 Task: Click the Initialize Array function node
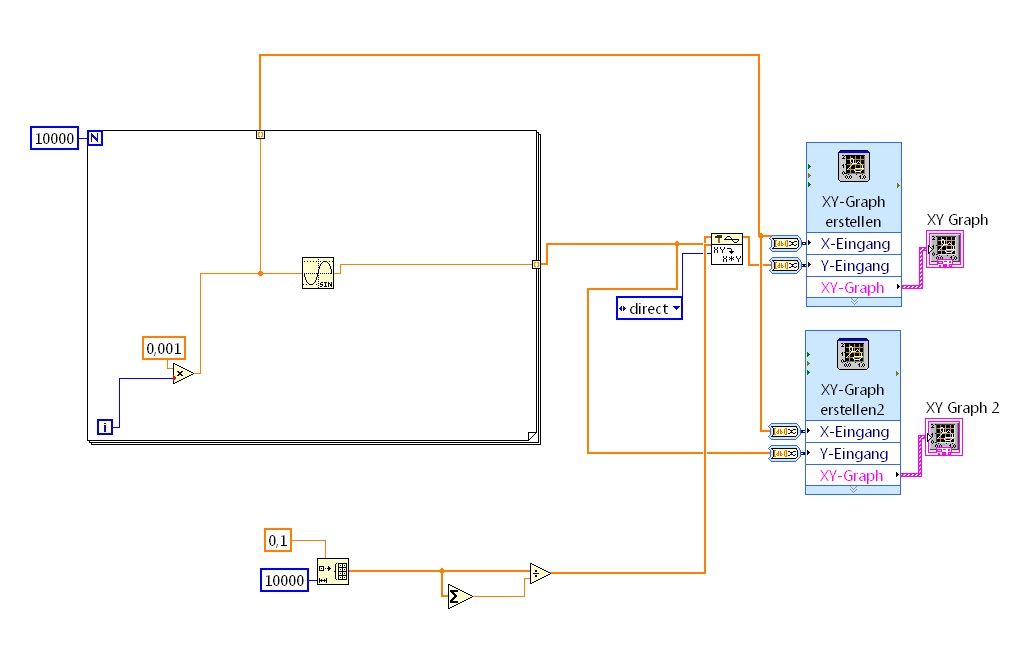(x=333, y=571)
